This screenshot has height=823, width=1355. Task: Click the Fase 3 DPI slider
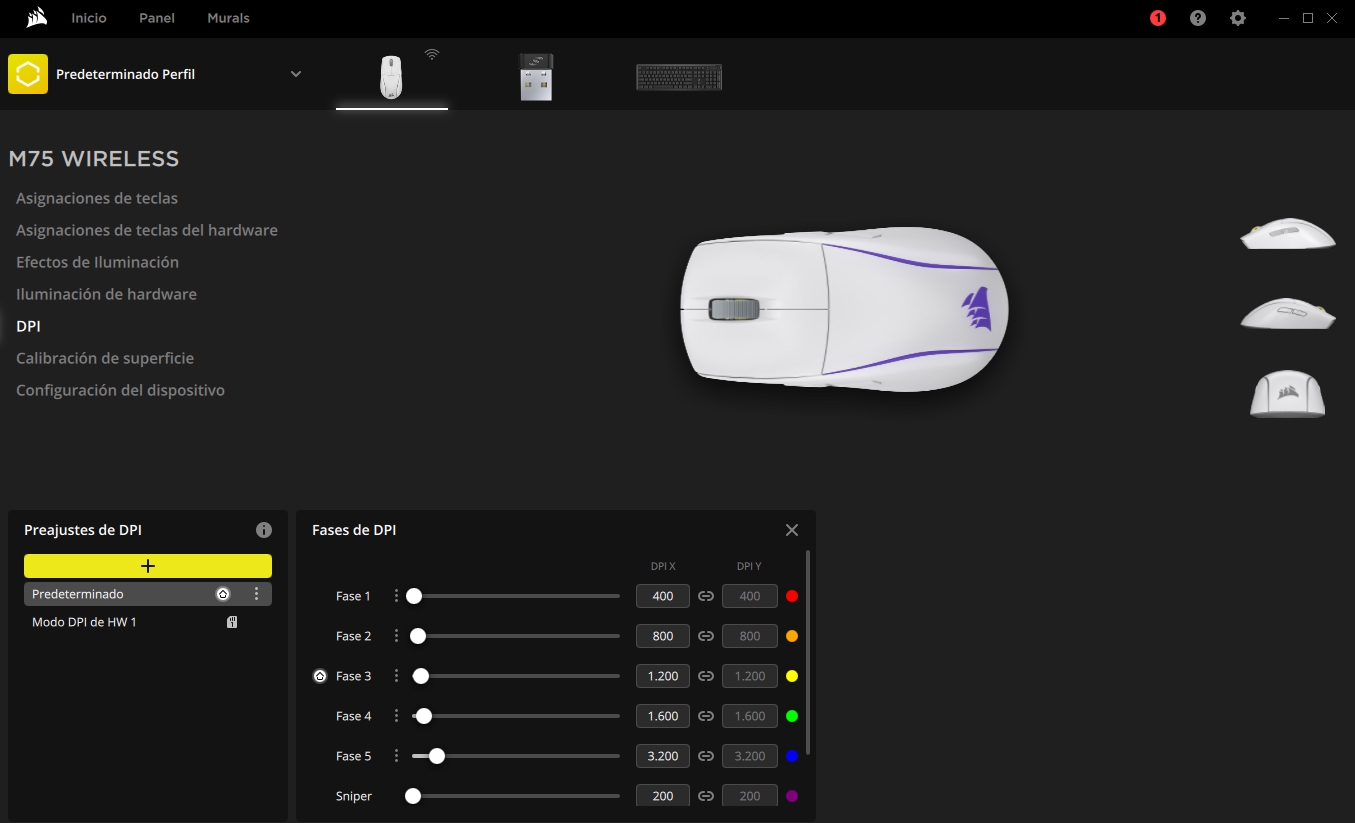516,676
